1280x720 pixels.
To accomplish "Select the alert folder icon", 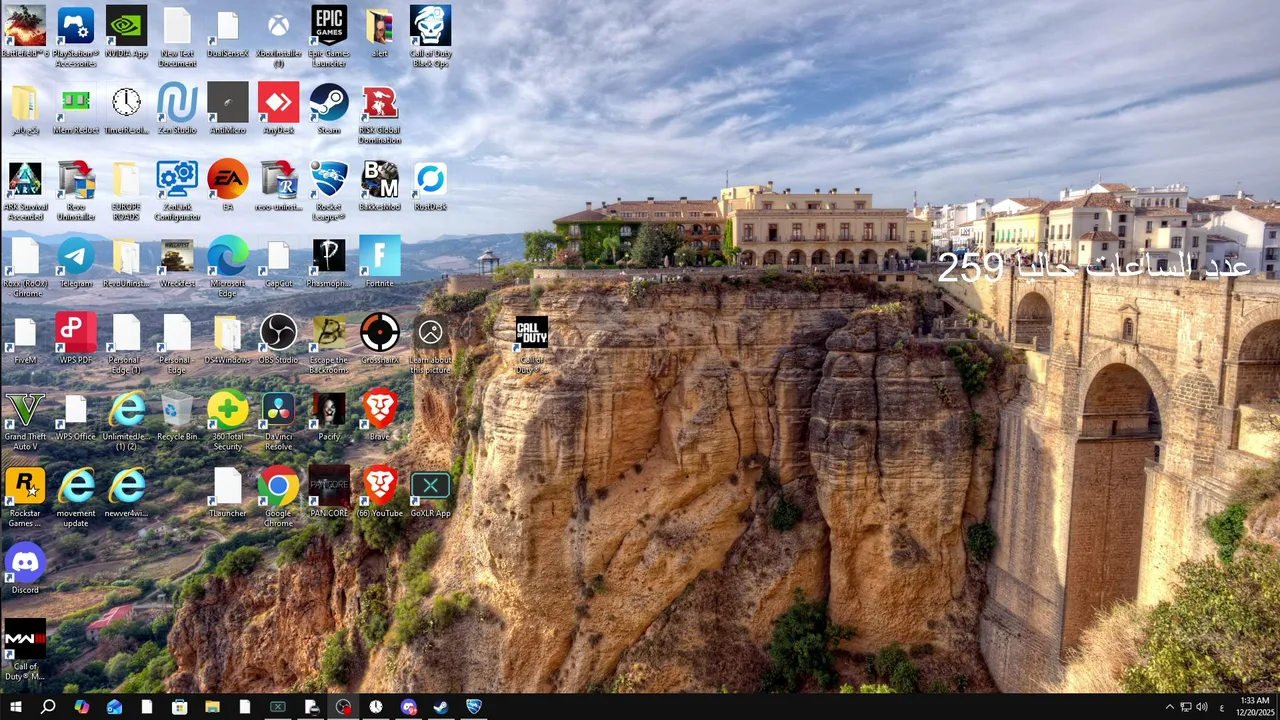I will point(380,32).
